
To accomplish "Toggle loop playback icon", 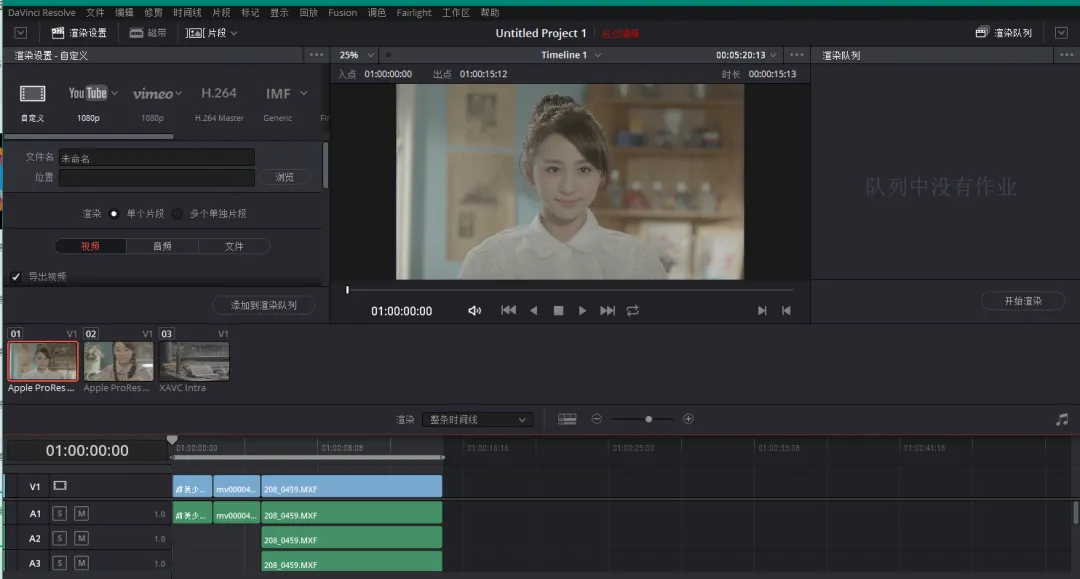I will (632, 311).
